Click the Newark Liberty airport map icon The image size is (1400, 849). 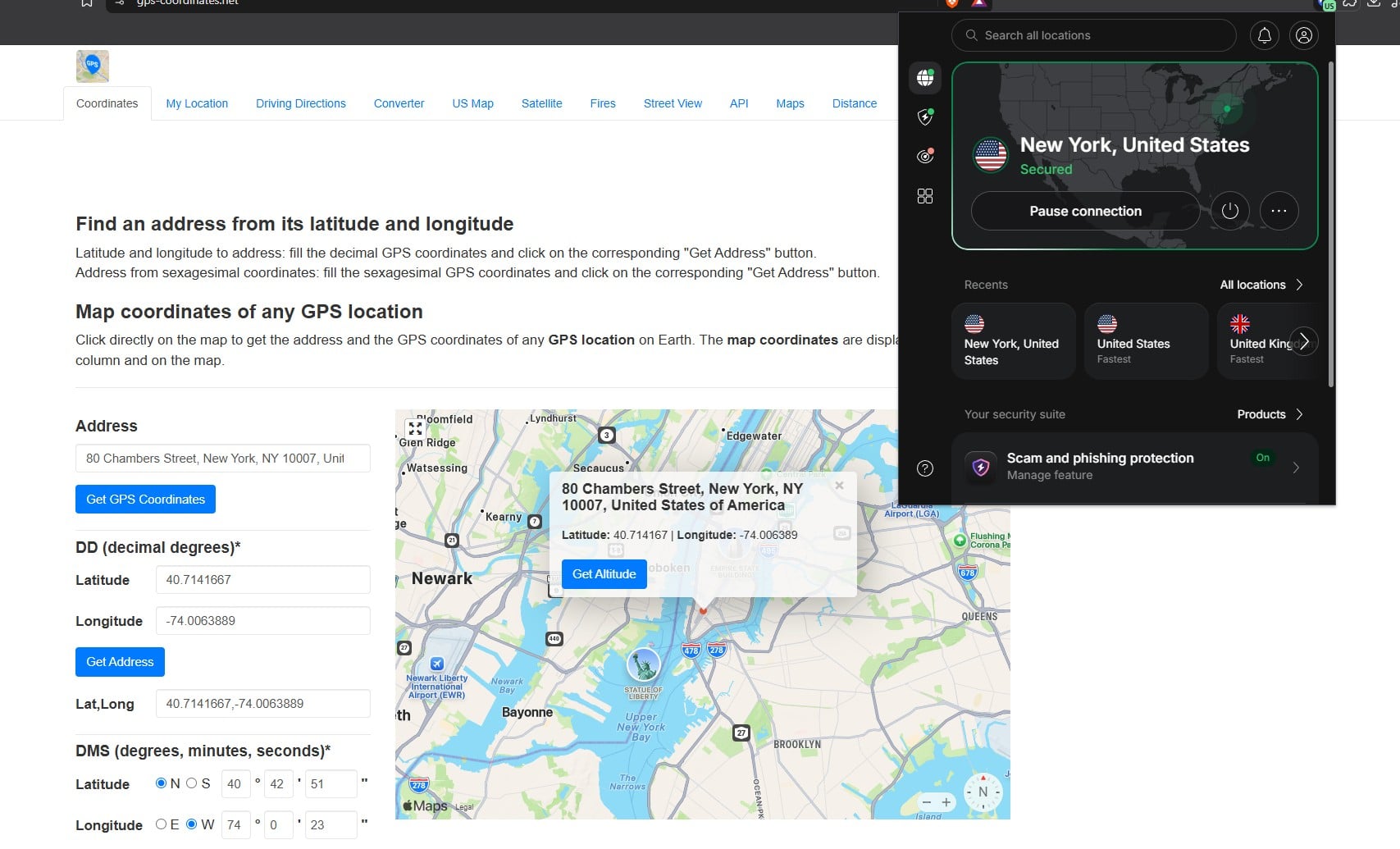(437, 664)
